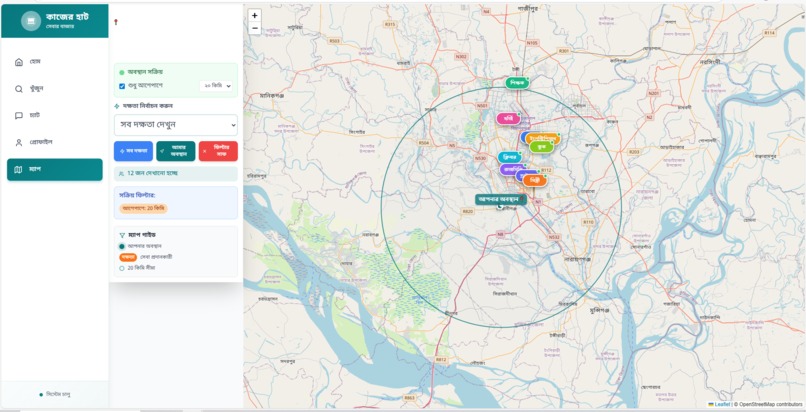Click the 12 জন দেখানো হচ্ছে count text

(152, 174)
